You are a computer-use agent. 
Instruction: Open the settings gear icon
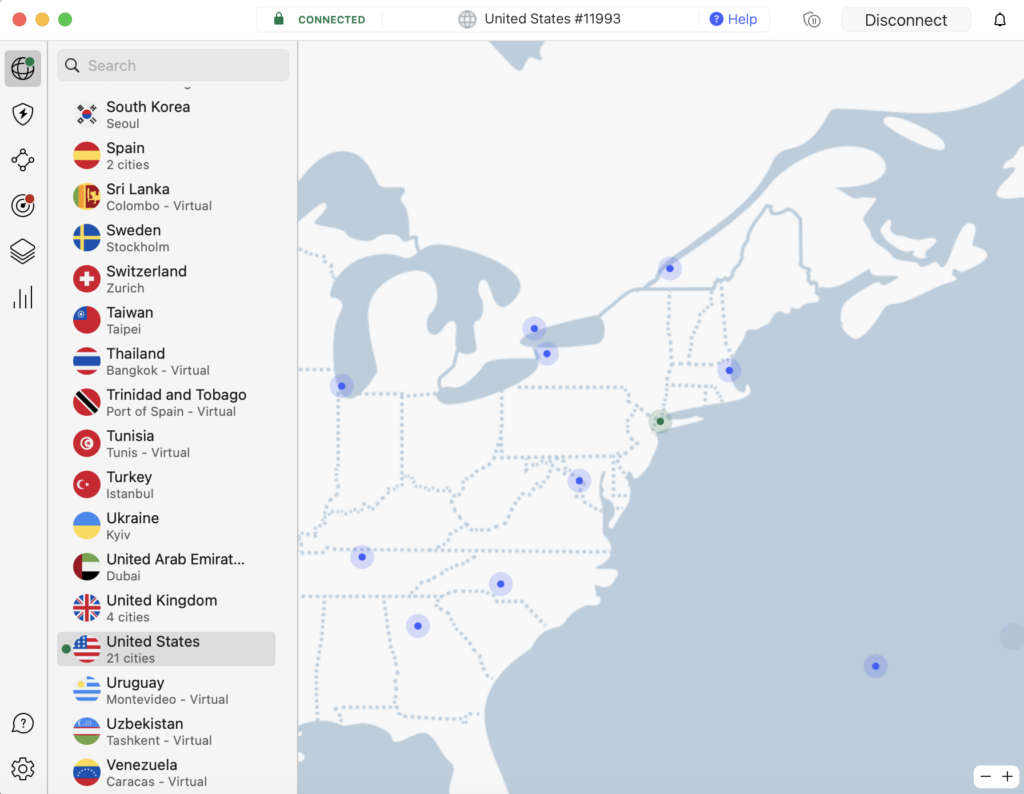click(23, 769)
